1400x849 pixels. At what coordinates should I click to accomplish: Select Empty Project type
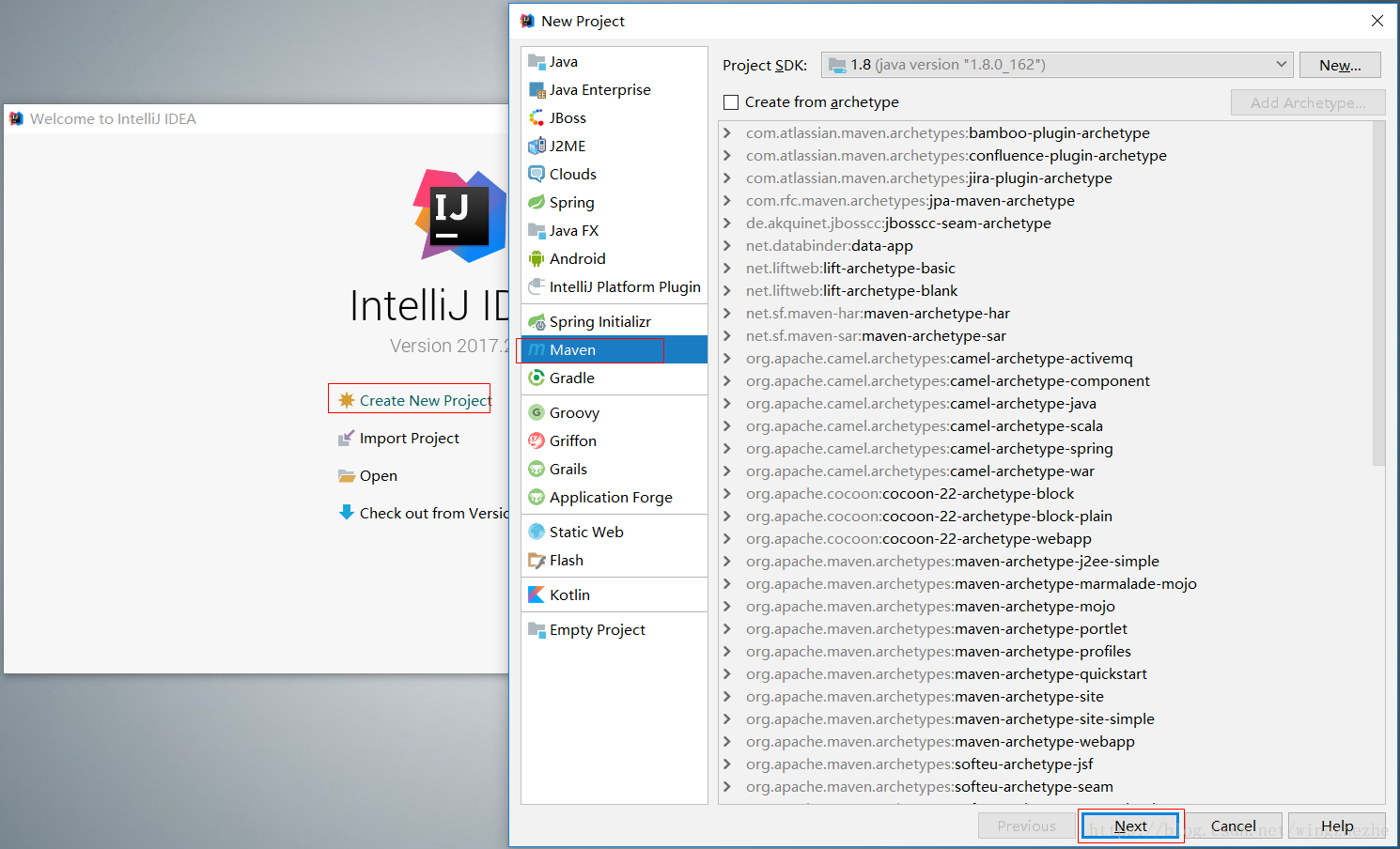pos(614,629)
